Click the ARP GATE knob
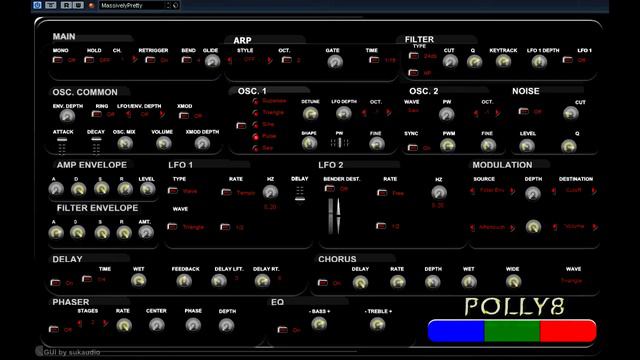The image size is (640, 360). (x=335, y=62)
